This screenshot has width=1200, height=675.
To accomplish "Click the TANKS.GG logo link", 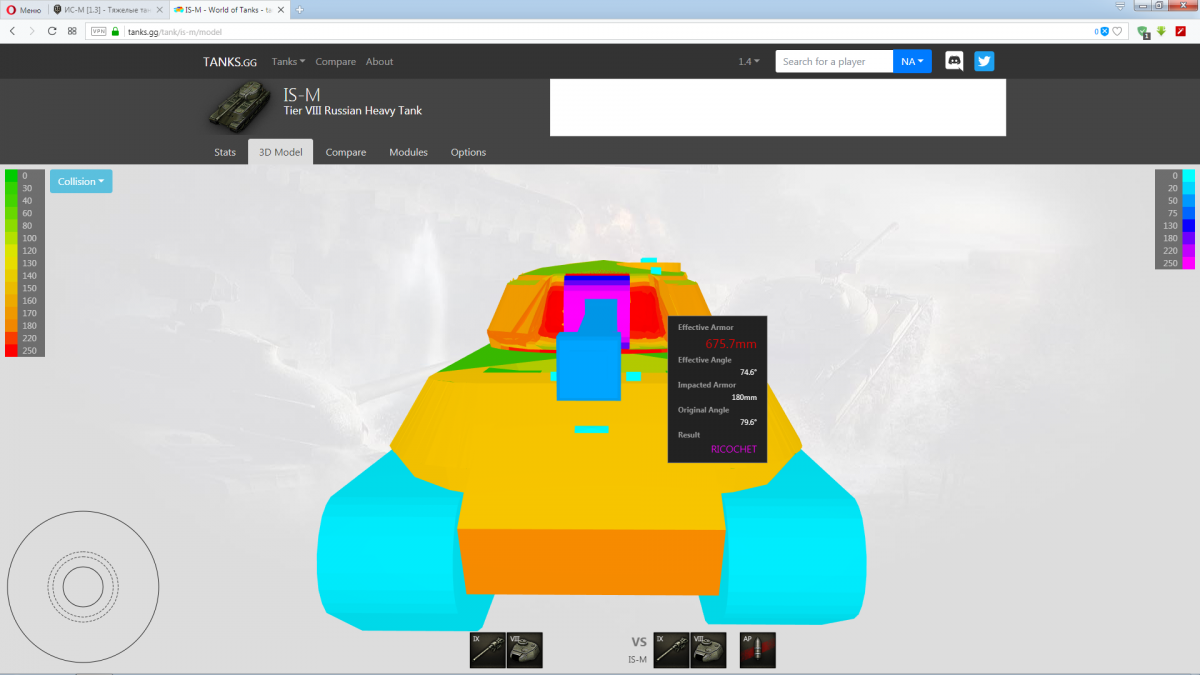I will click(x=230, y=61).
